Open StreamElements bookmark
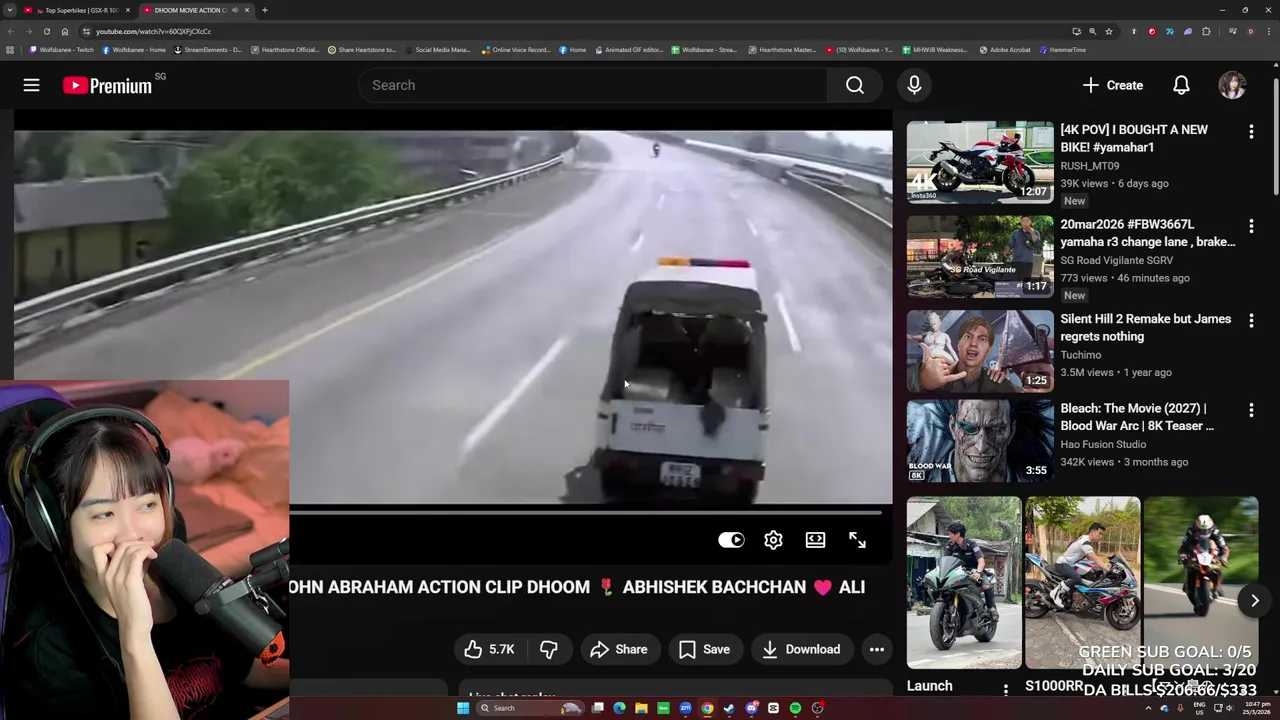The image size is (1280, 720). 209,50
